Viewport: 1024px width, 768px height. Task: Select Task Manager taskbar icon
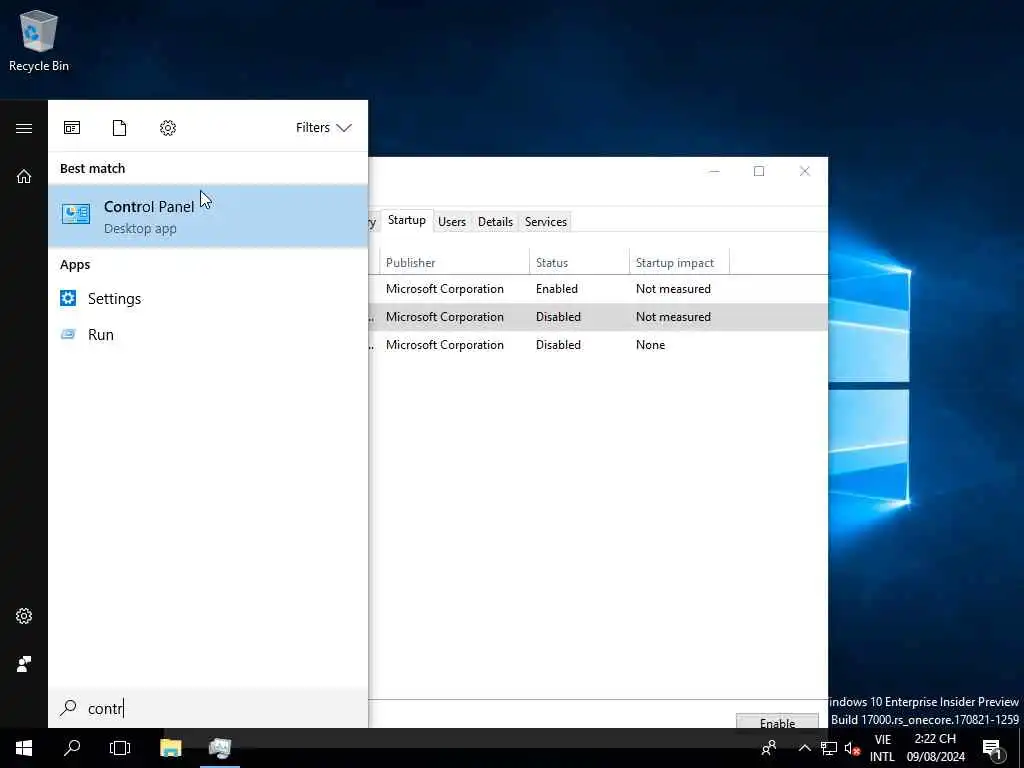coord(219,748)
